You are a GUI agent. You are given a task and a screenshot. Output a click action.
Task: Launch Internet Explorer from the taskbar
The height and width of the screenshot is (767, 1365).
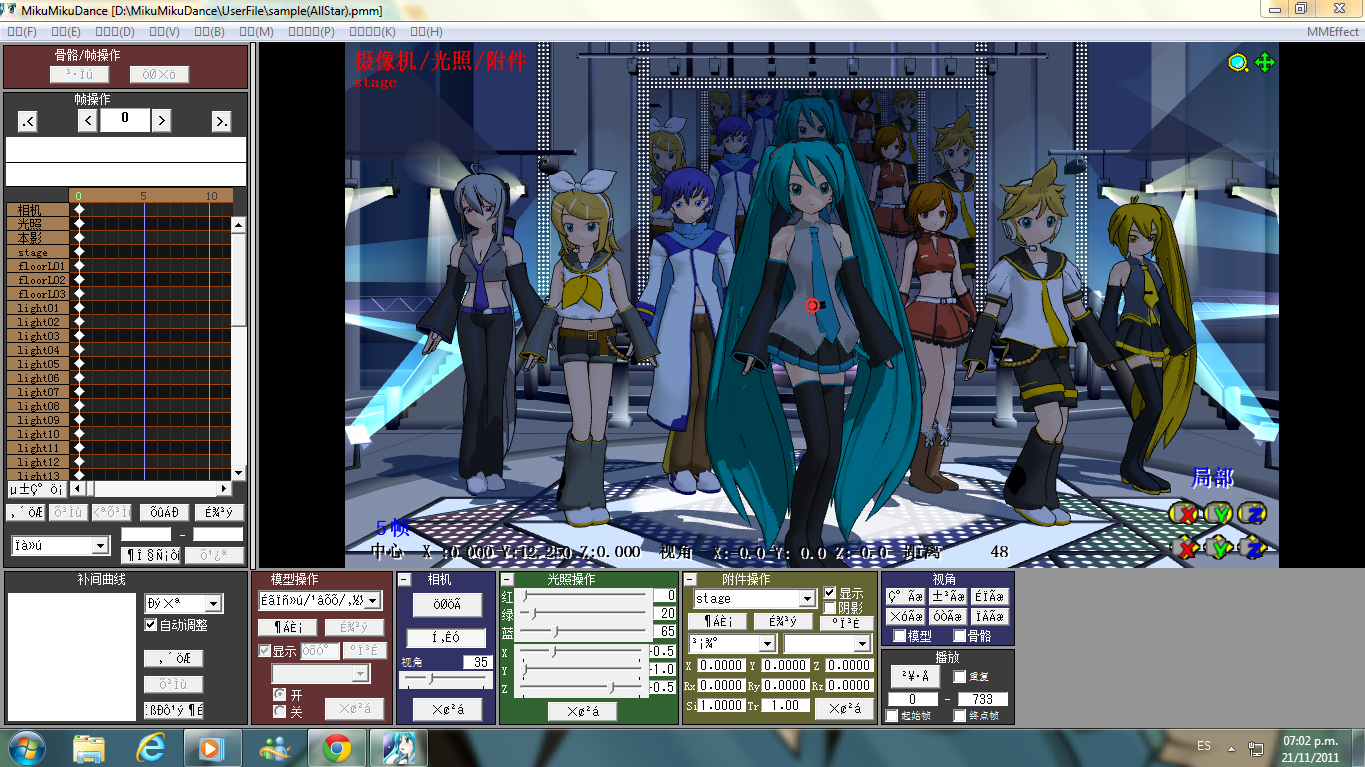pos(152,747)
